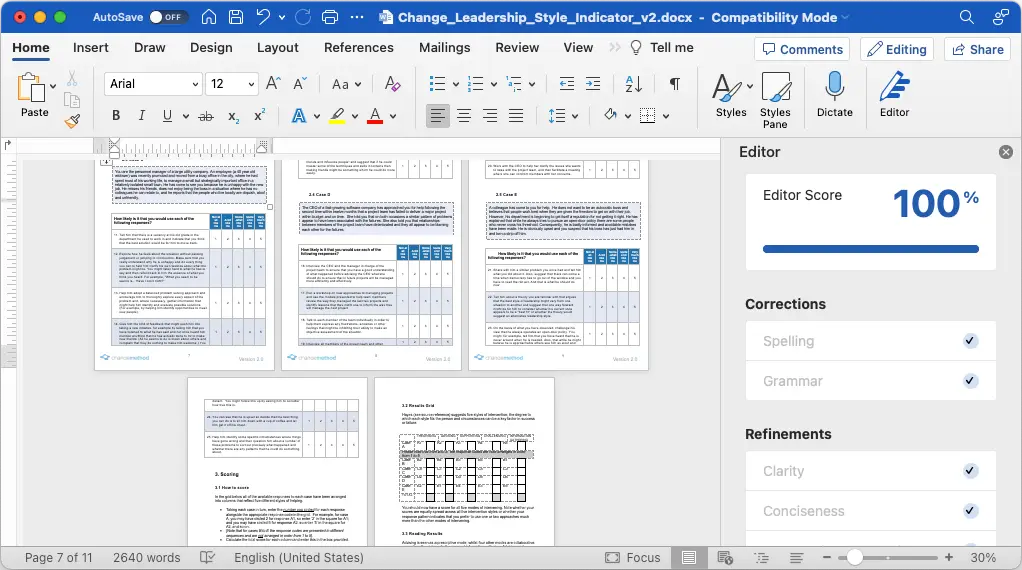Click English (United States) language
Screen dimensions: 1022x570
click(x=299, y=558)
